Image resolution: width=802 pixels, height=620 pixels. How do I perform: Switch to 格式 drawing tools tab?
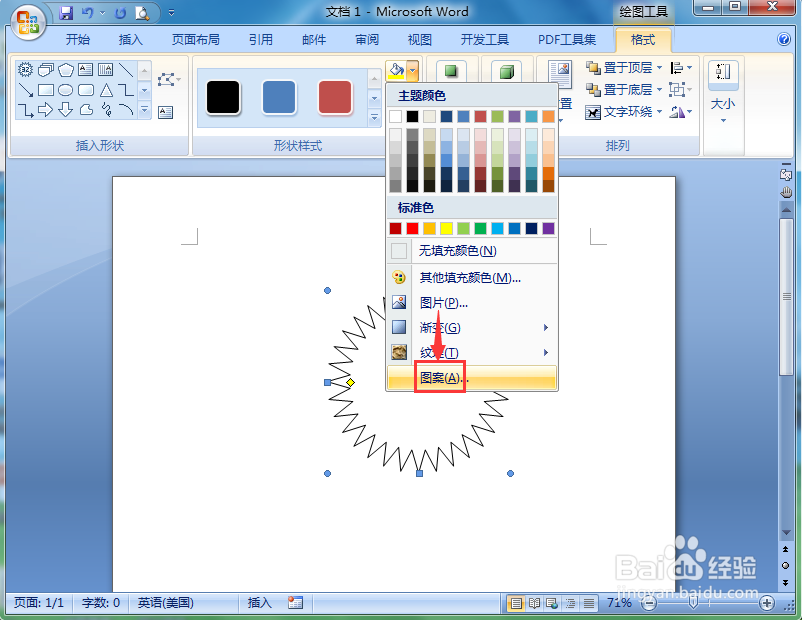click(643, 39)
